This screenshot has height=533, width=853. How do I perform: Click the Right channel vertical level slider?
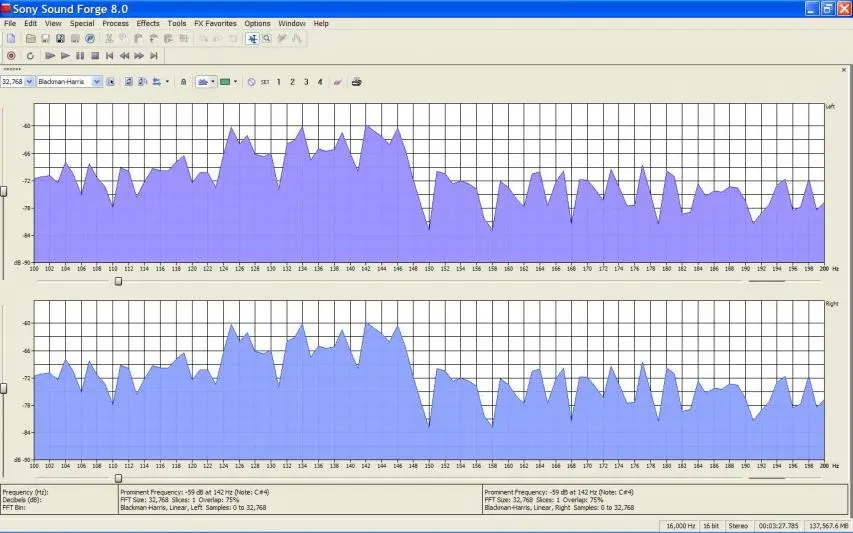pyautogui.click(x=3, y=388)
